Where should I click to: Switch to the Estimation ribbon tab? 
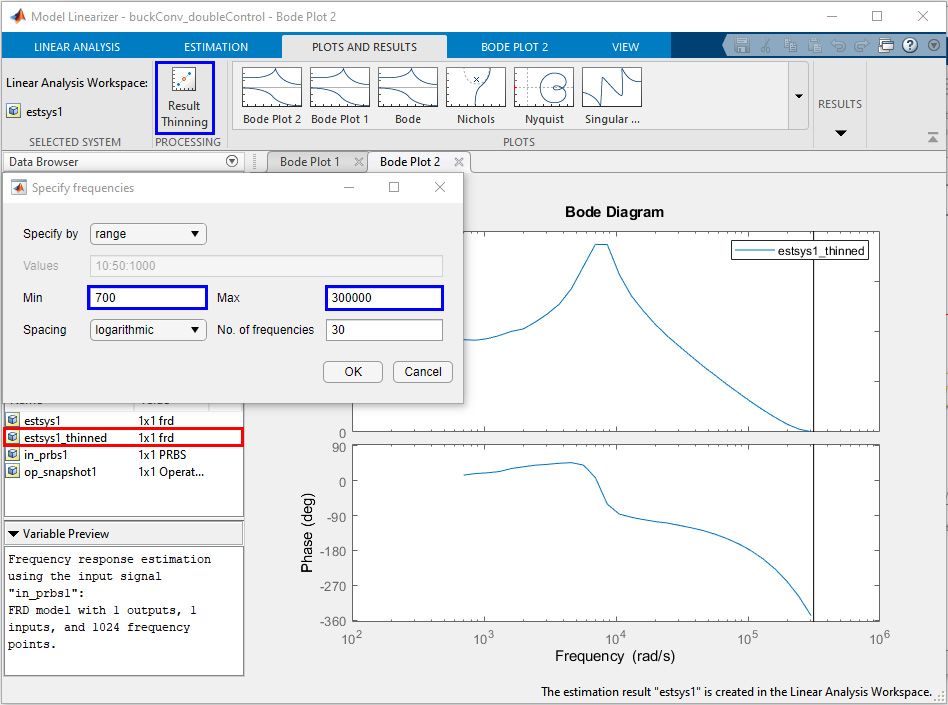coord(216,47)
